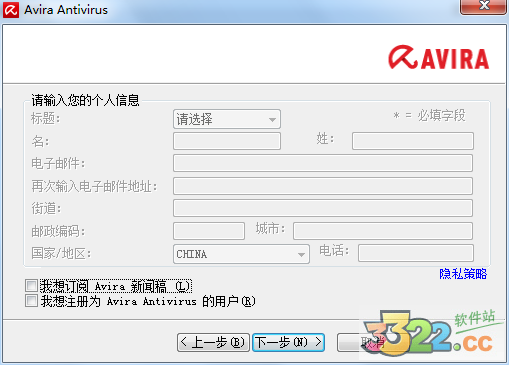The width and height of the screenshot is (509, 365).
Task: Click the 名 input field
Action: pos(227,141)
